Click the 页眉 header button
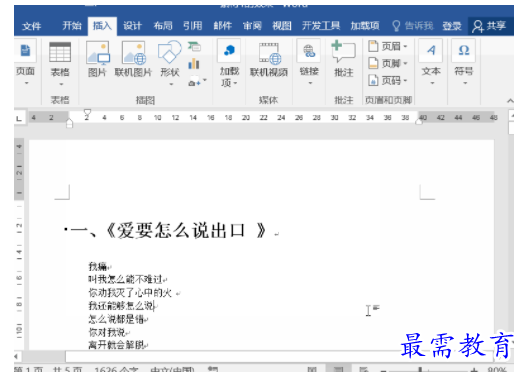The height and width of the screenshot is (377, 522). (x=388, y=46)
